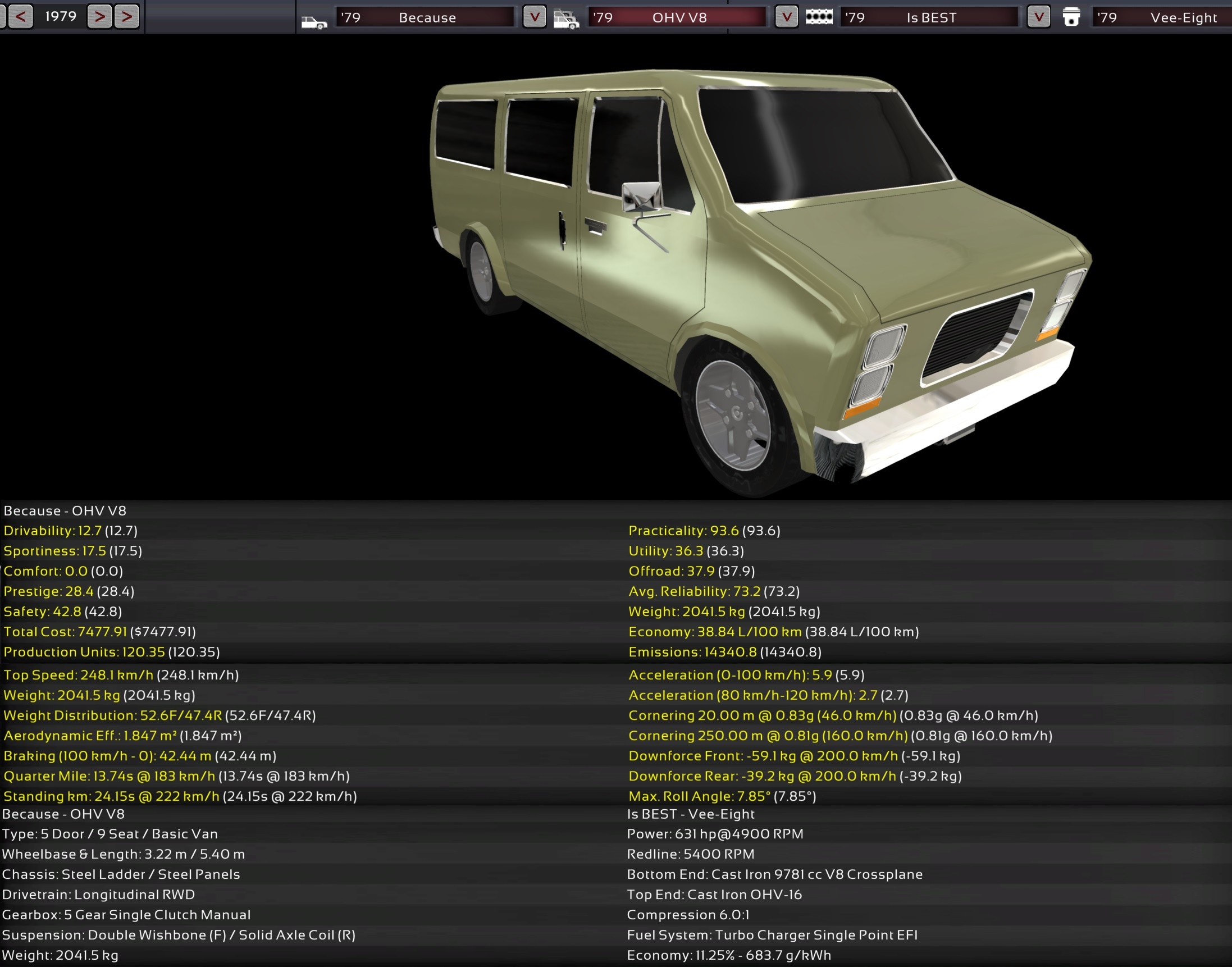The height and width of the screenshot is (967, 1232).
Task: Select the '79 Because model name field
Action: point(425,17)
